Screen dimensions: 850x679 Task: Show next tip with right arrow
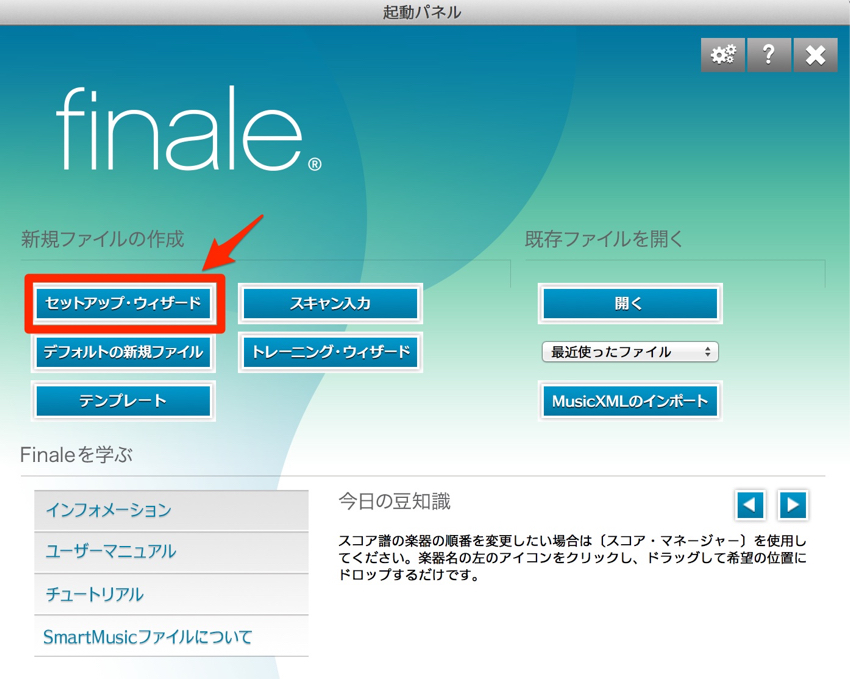pyautogui.click(x=793, y=505)
